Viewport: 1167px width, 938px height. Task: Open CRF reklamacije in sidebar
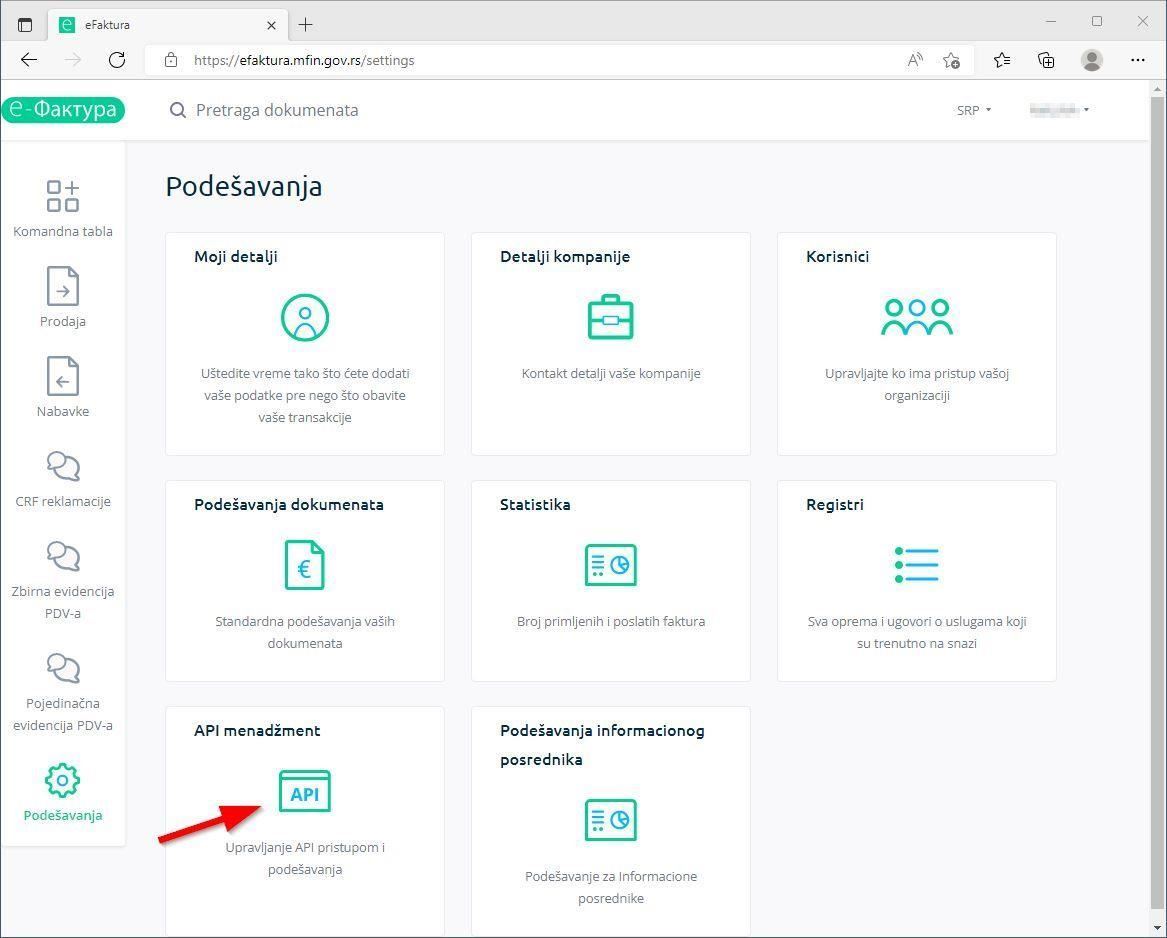[62, 478]
